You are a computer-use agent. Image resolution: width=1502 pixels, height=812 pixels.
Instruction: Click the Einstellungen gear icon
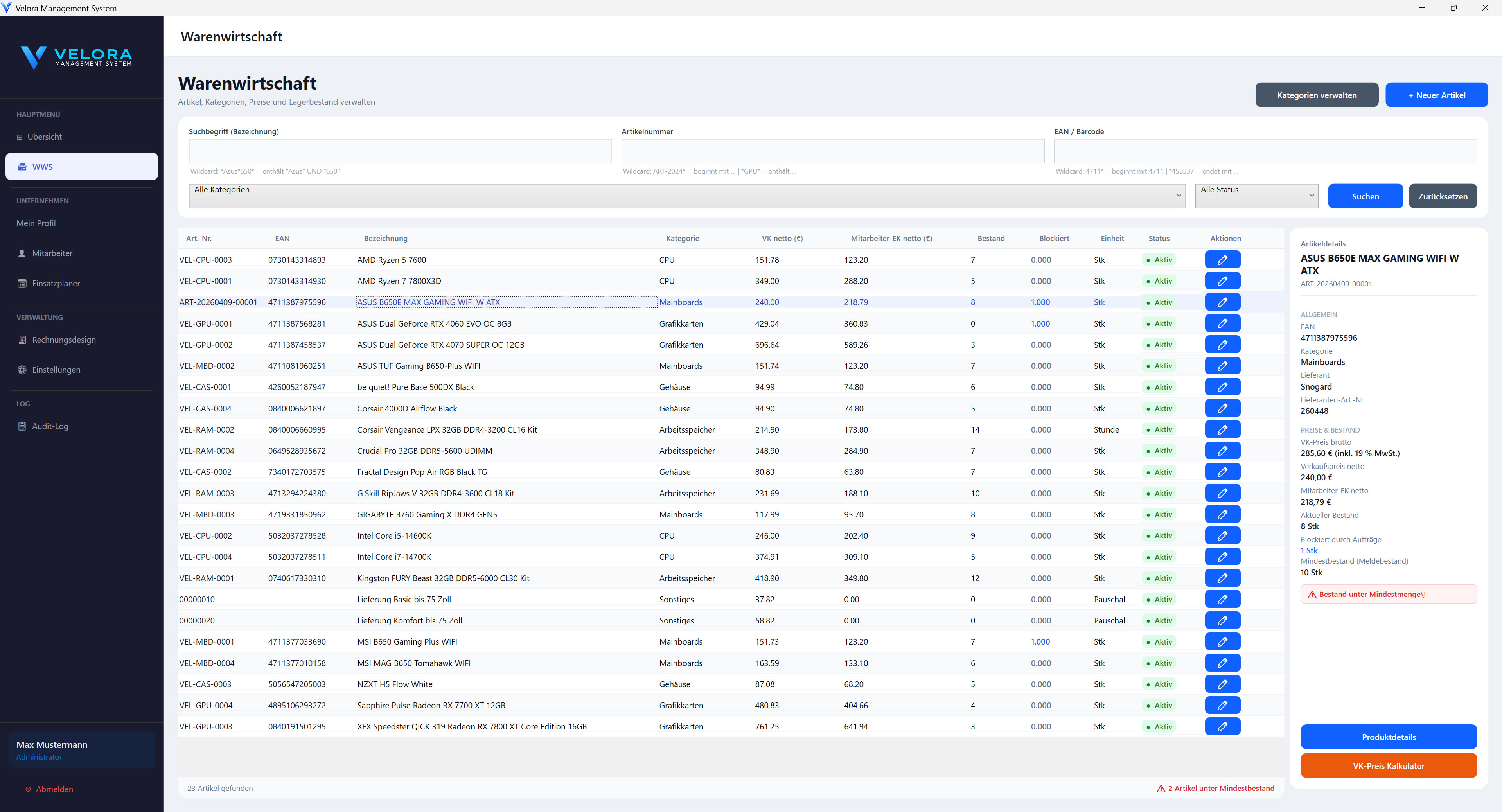[x=22, y=370]
